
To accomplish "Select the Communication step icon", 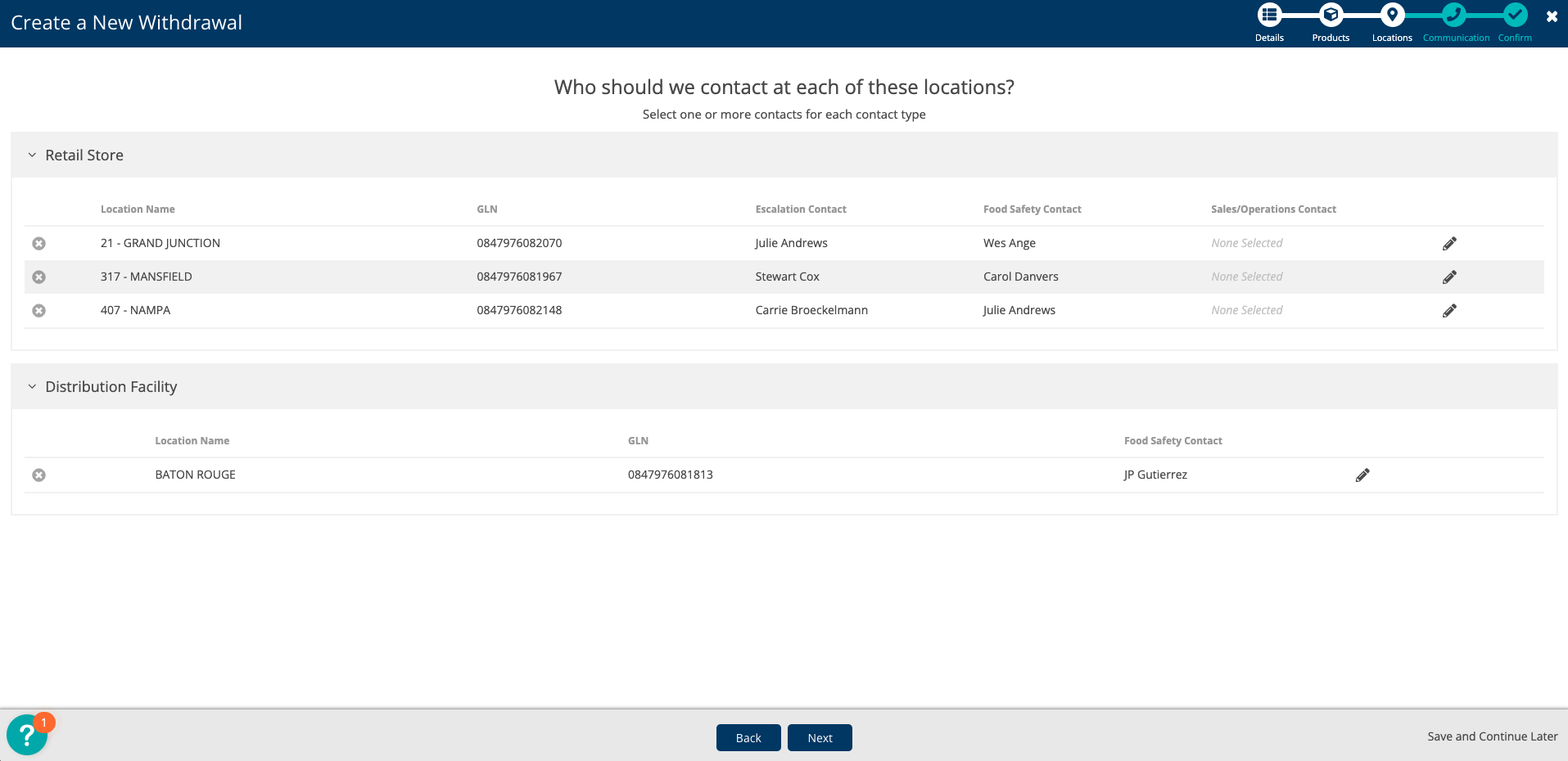I will [1453, 15].
